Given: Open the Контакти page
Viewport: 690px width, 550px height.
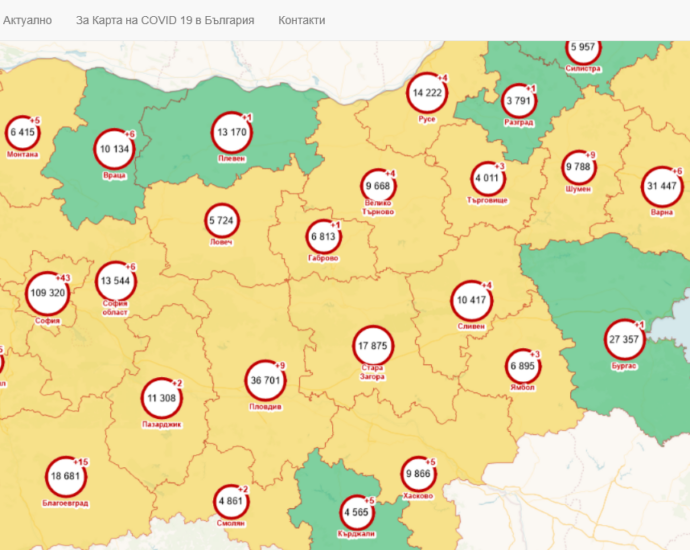Looking at the screenshot, I should click(302, 20).
